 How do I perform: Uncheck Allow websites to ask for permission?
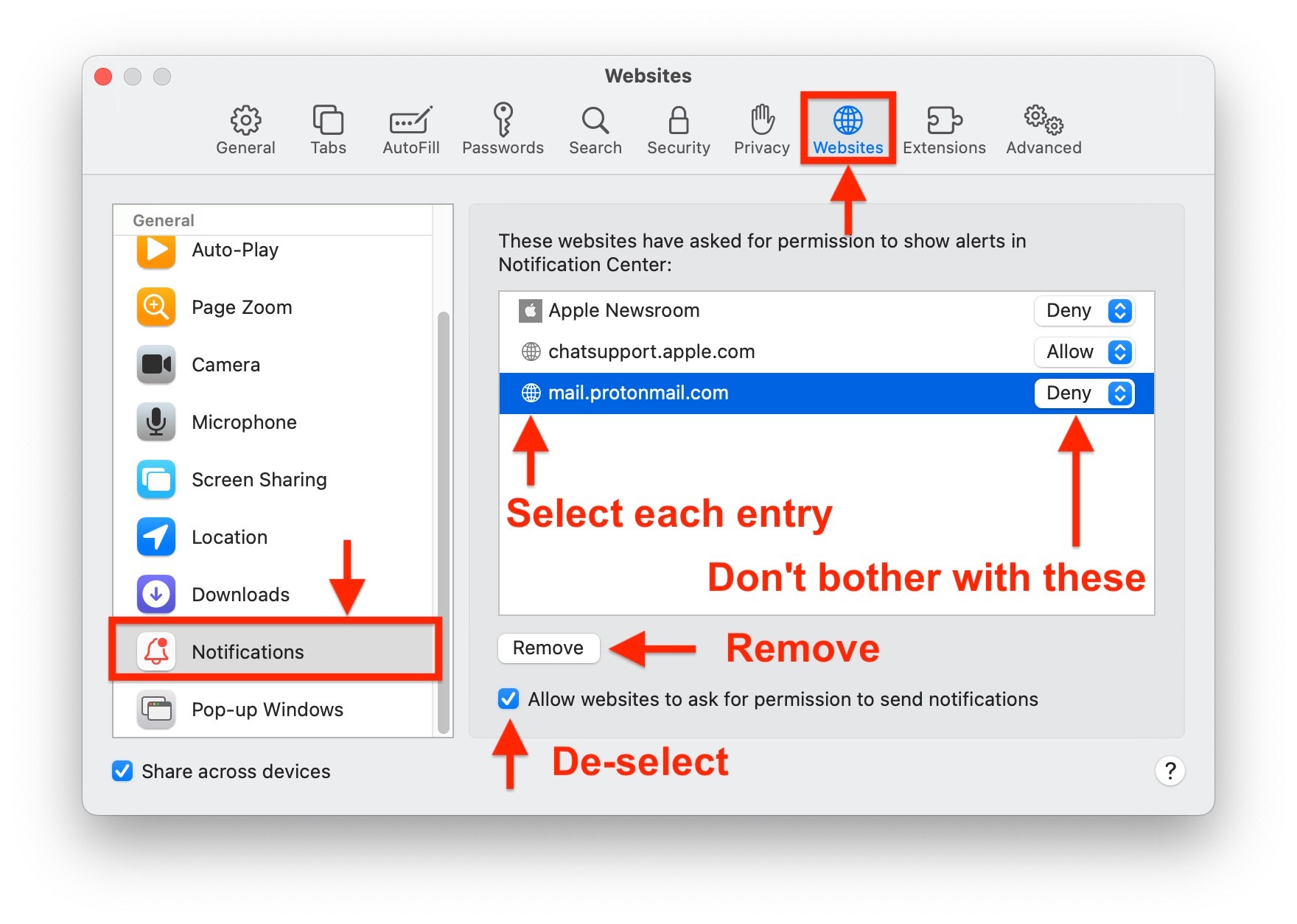[508, 699]
